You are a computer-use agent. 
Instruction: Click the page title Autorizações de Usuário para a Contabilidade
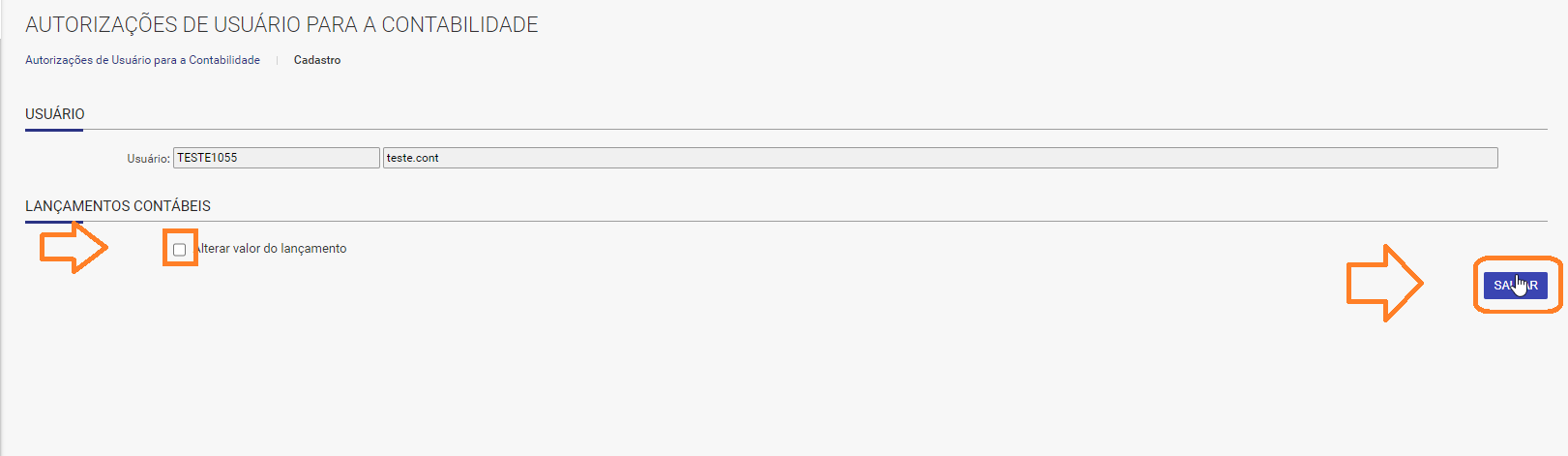tap(281, 25)
